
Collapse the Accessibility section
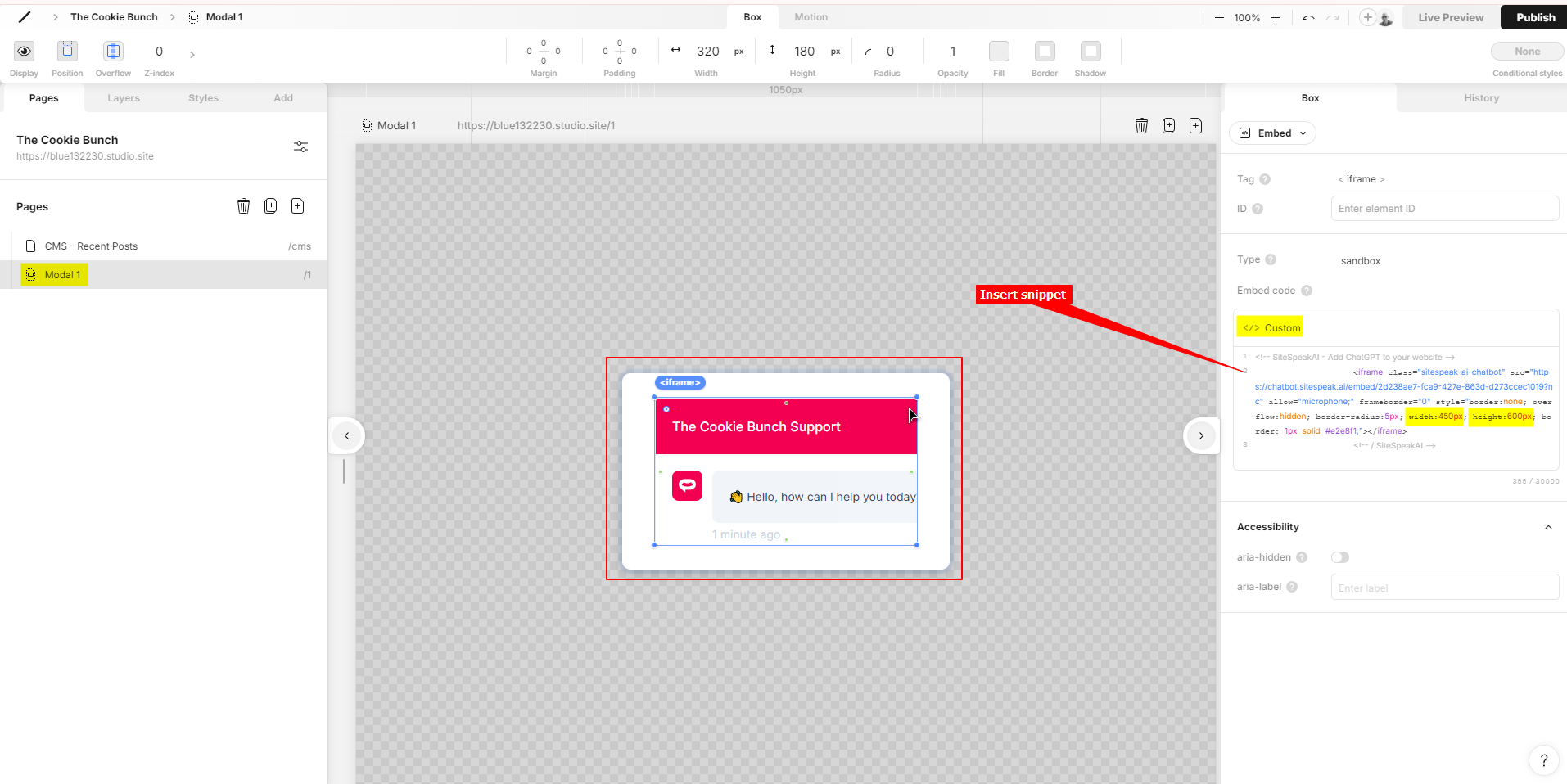1548,527
